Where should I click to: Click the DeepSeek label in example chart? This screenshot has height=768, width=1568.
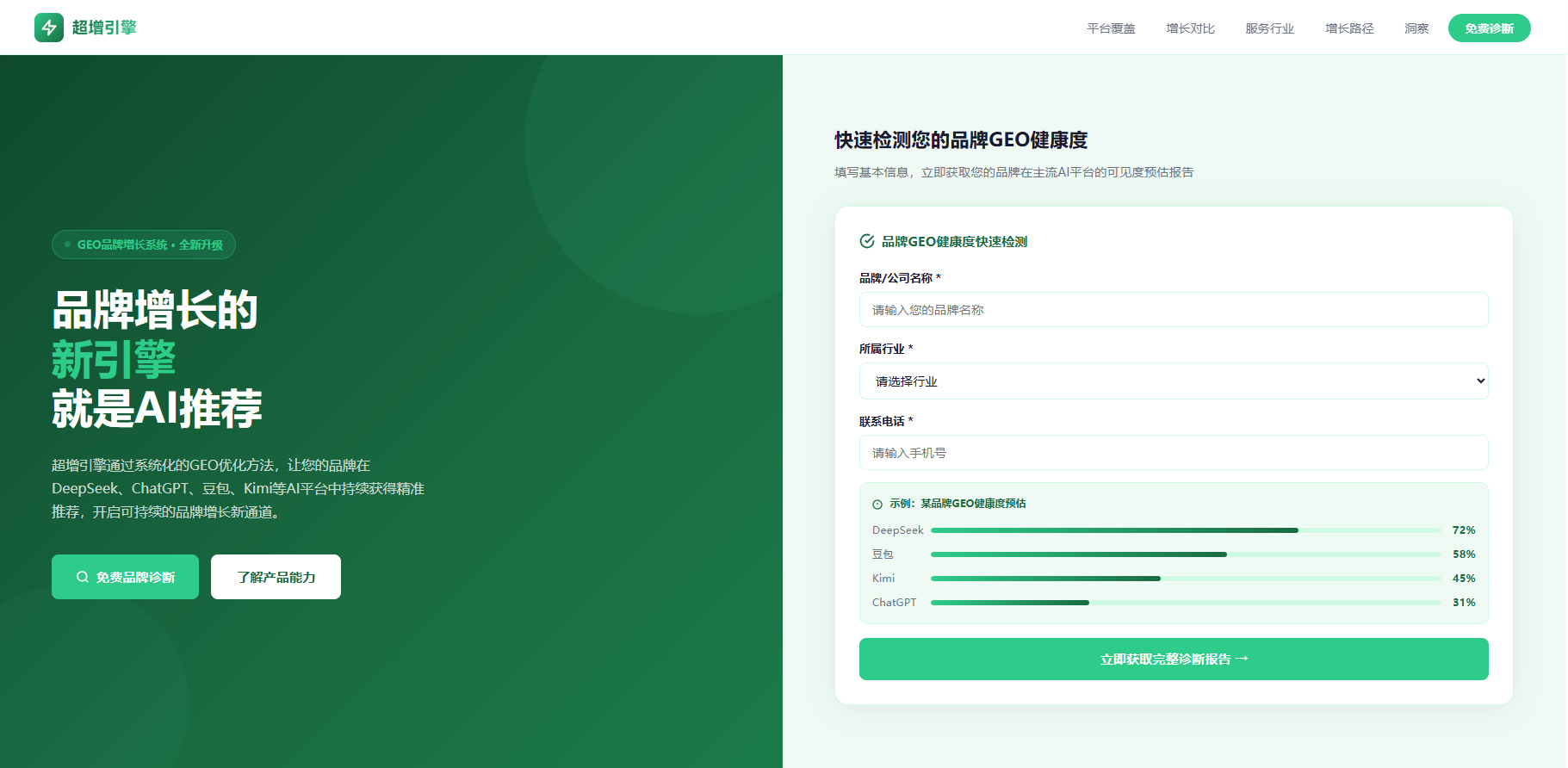tap(898, 530)
